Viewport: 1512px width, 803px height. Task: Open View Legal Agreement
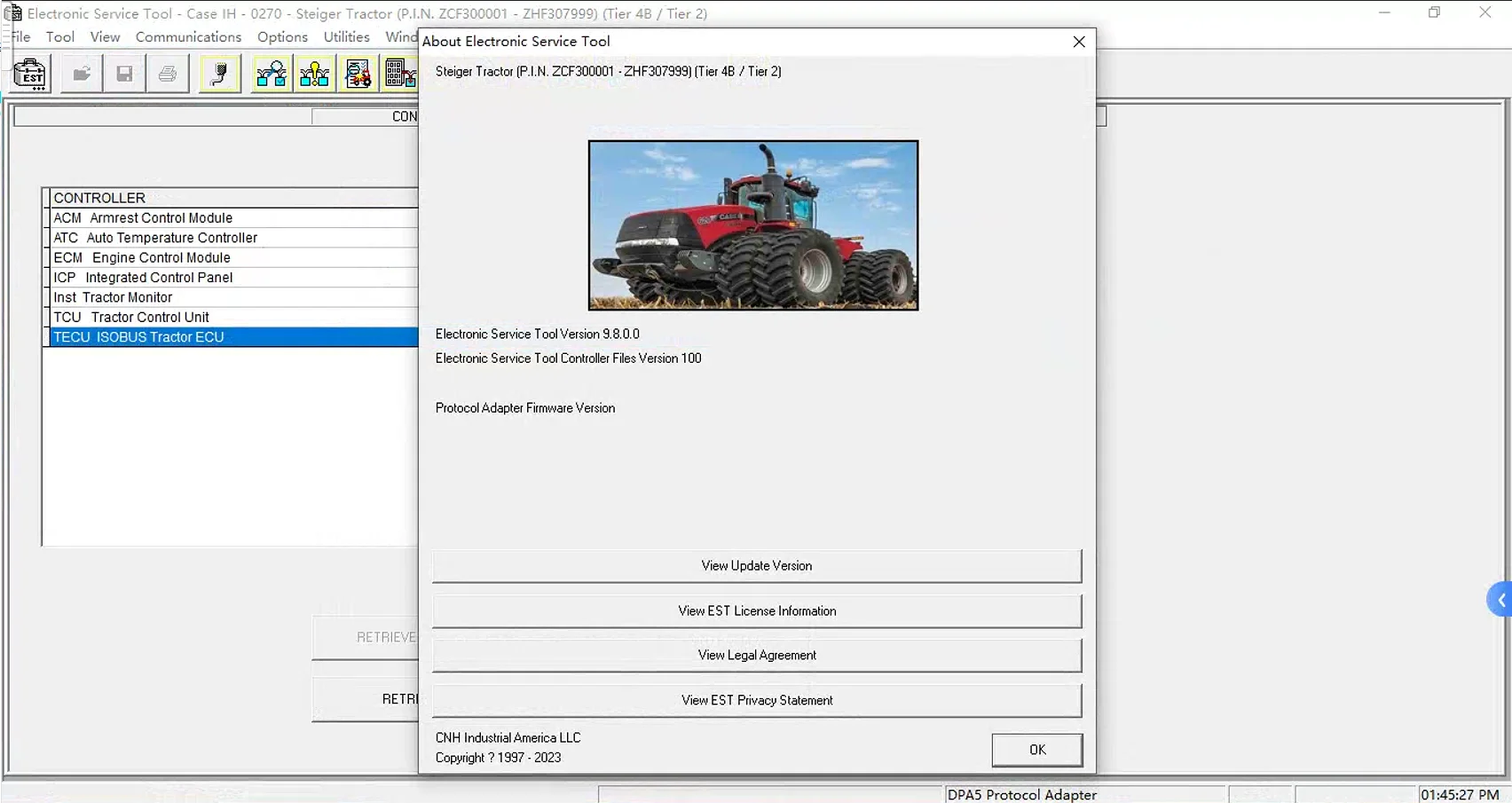[x=757, y=656]
